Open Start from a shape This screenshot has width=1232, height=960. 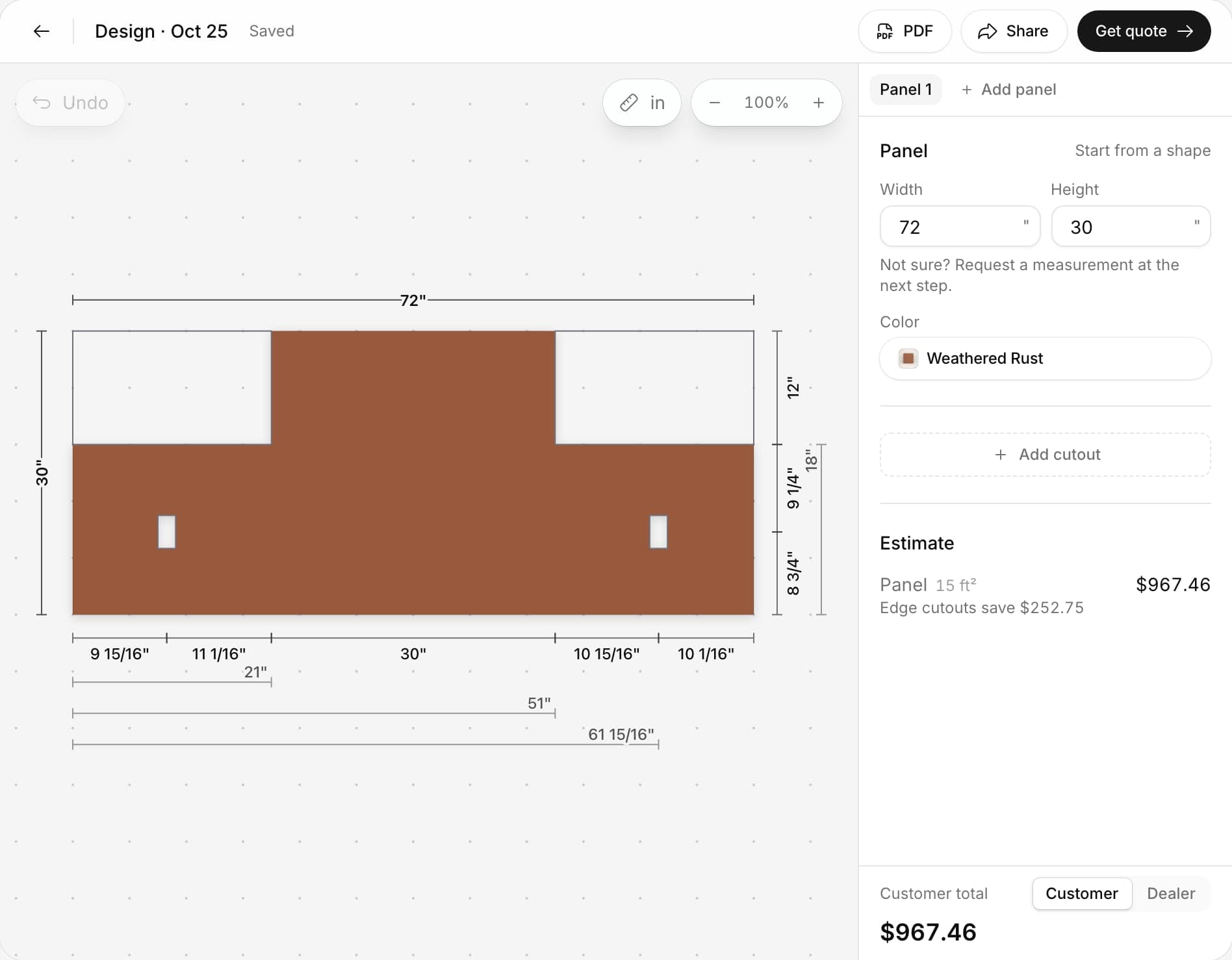1142,151
